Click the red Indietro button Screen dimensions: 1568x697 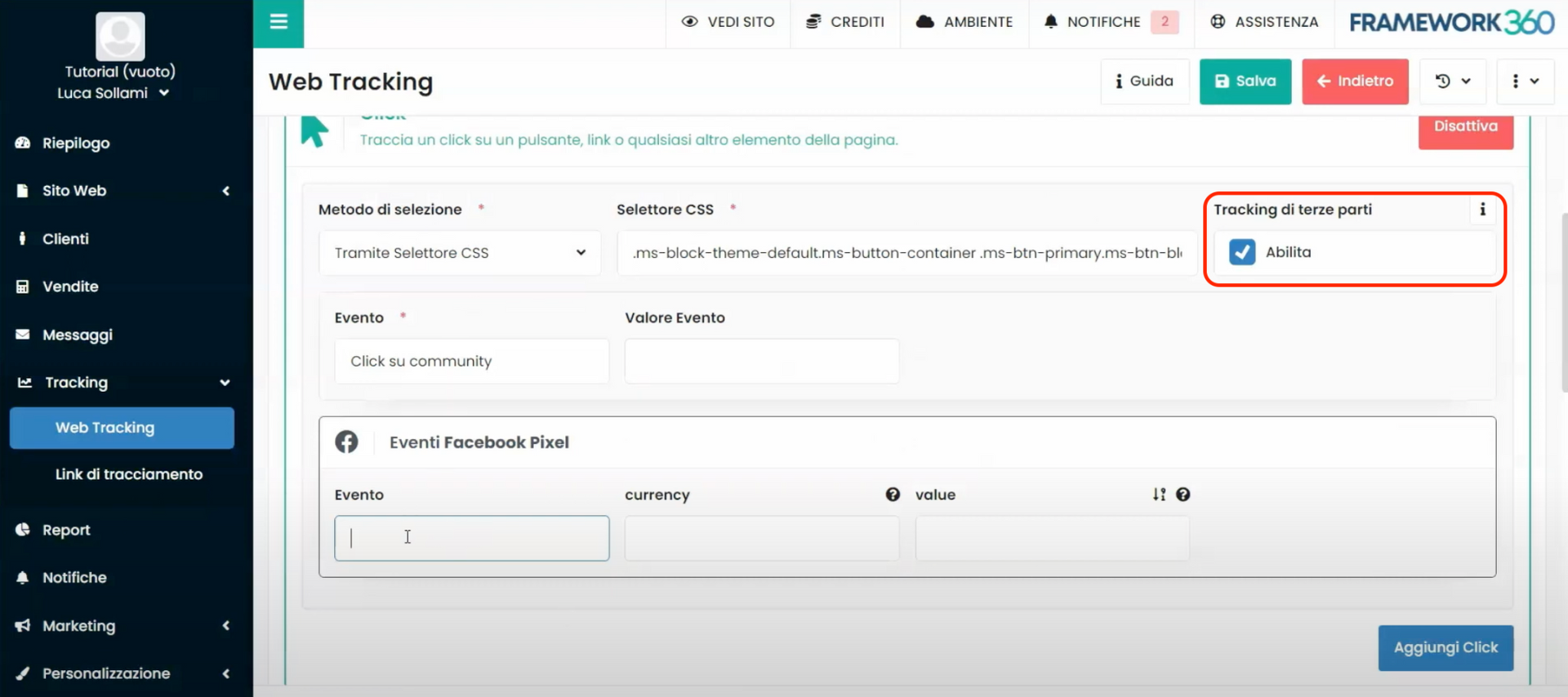click(1354, 82)
